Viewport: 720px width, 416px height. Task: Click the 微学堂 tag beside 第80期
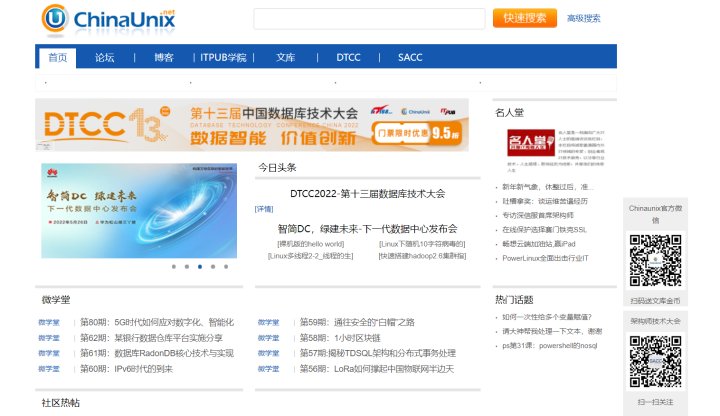tap(49, 323)
